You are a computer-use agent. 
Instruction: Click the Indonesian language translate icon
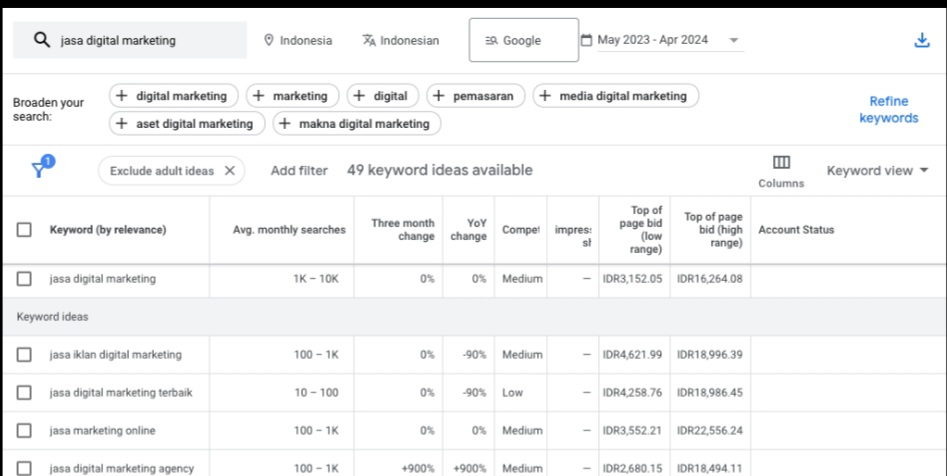click(x=369, y=40)
